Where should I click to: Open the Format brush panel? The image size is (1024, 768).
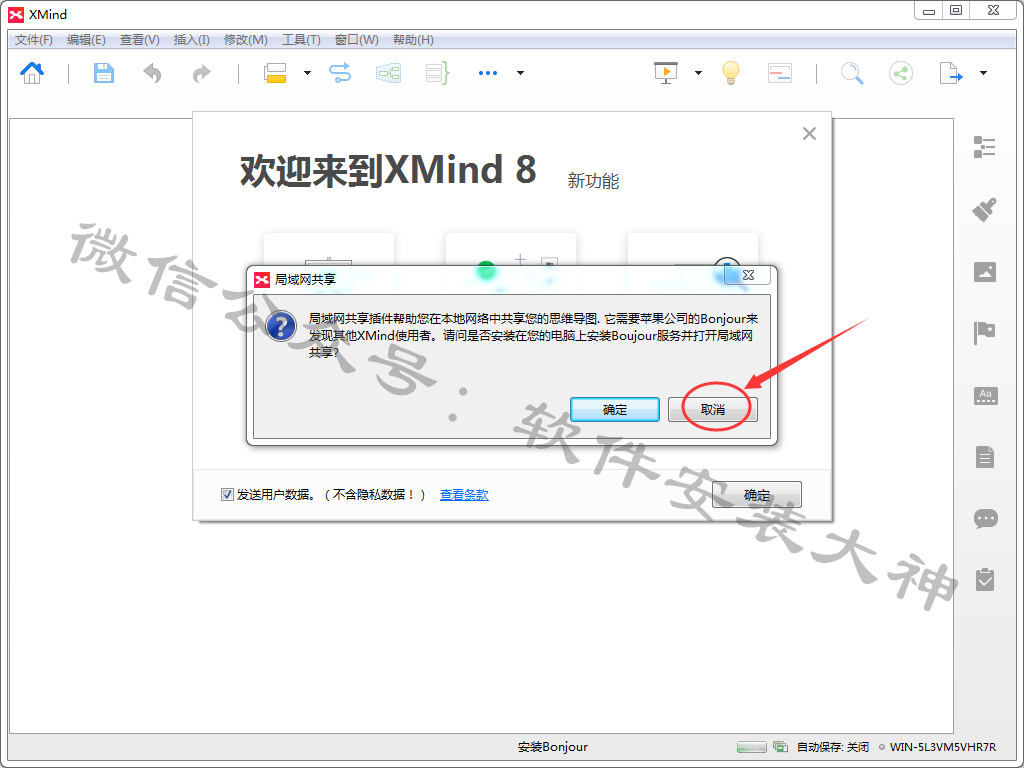pyautogui.click(x=984, y=210)
